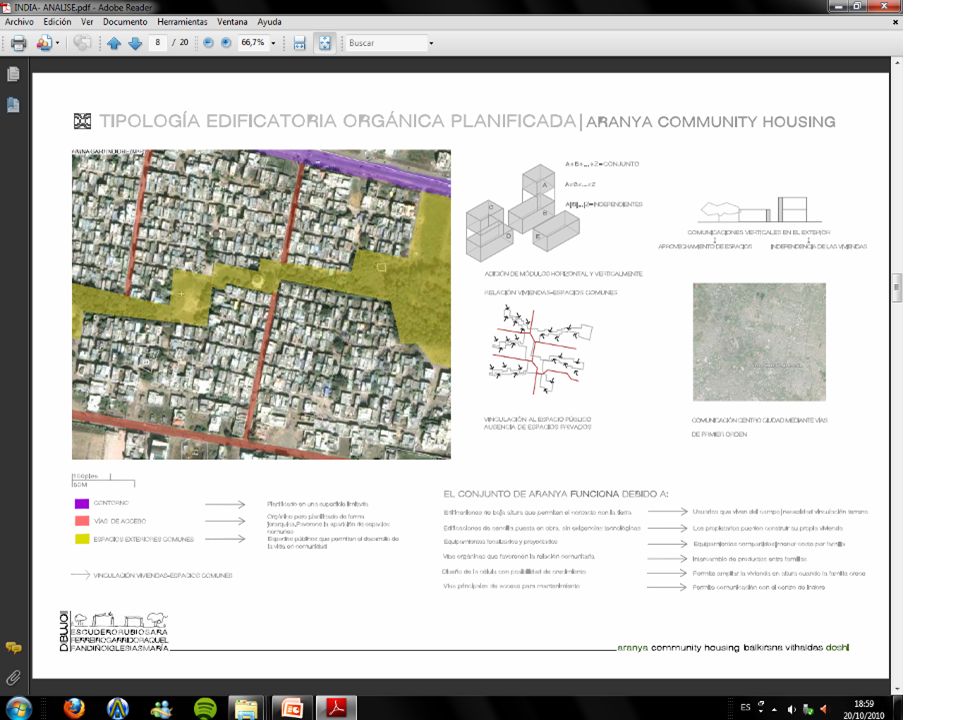Open the Comments panel speech-bubble icon

coord(13,647)
